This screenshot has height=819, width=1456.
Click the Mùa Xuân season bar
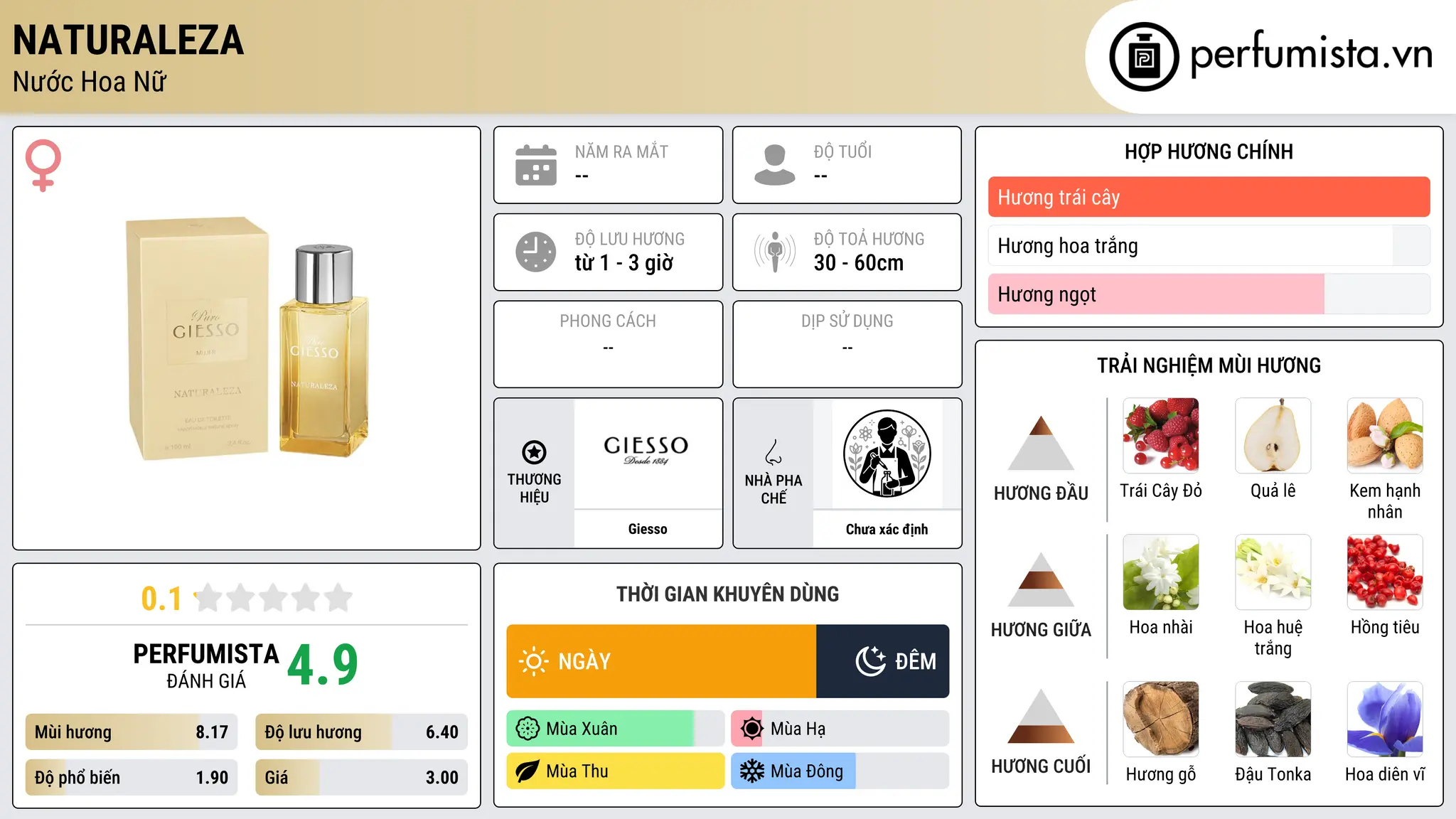pyautogui.click(x=615, y=729)
